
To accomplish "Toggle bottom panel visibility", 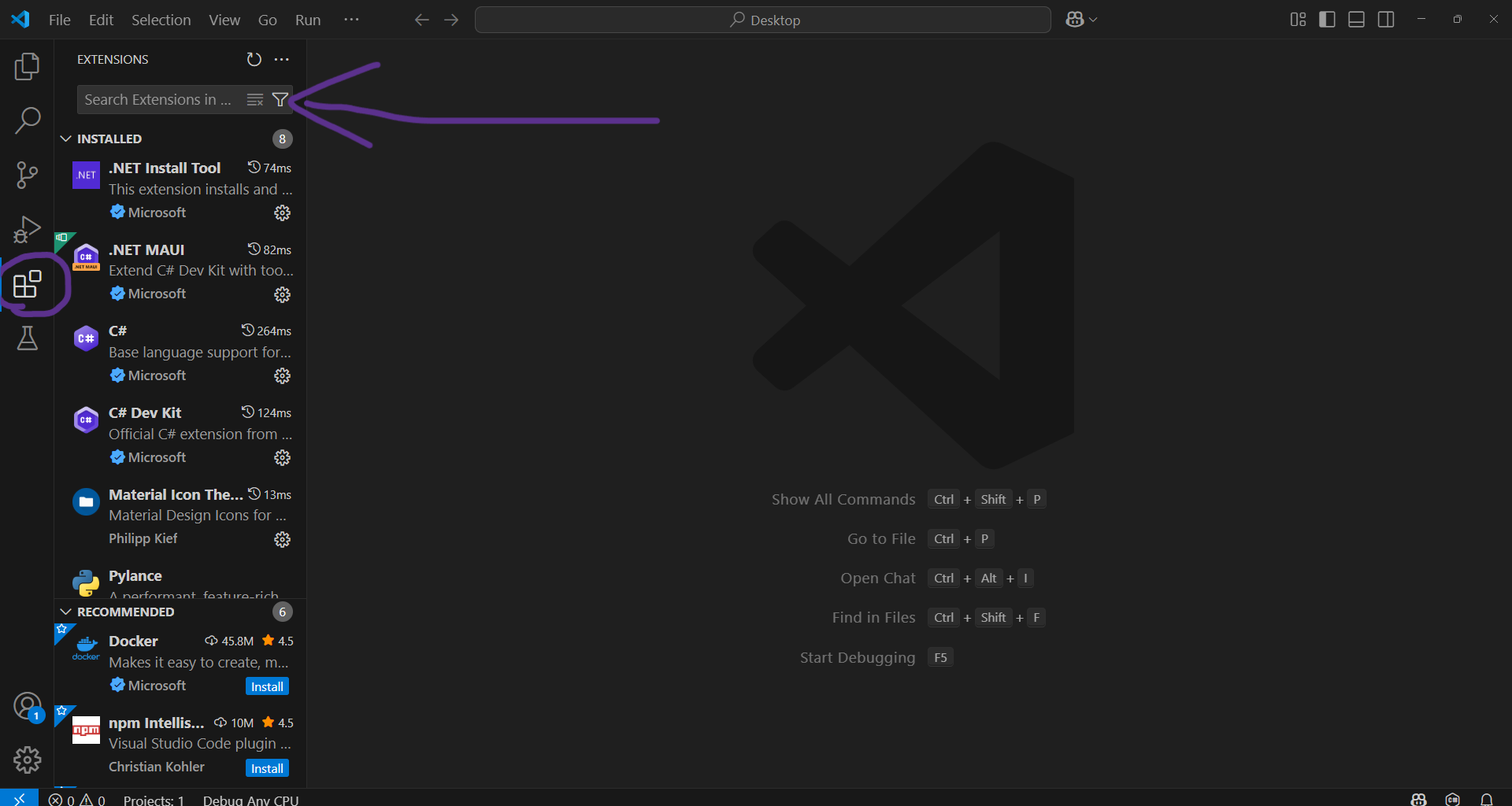I will (1356, 20).
